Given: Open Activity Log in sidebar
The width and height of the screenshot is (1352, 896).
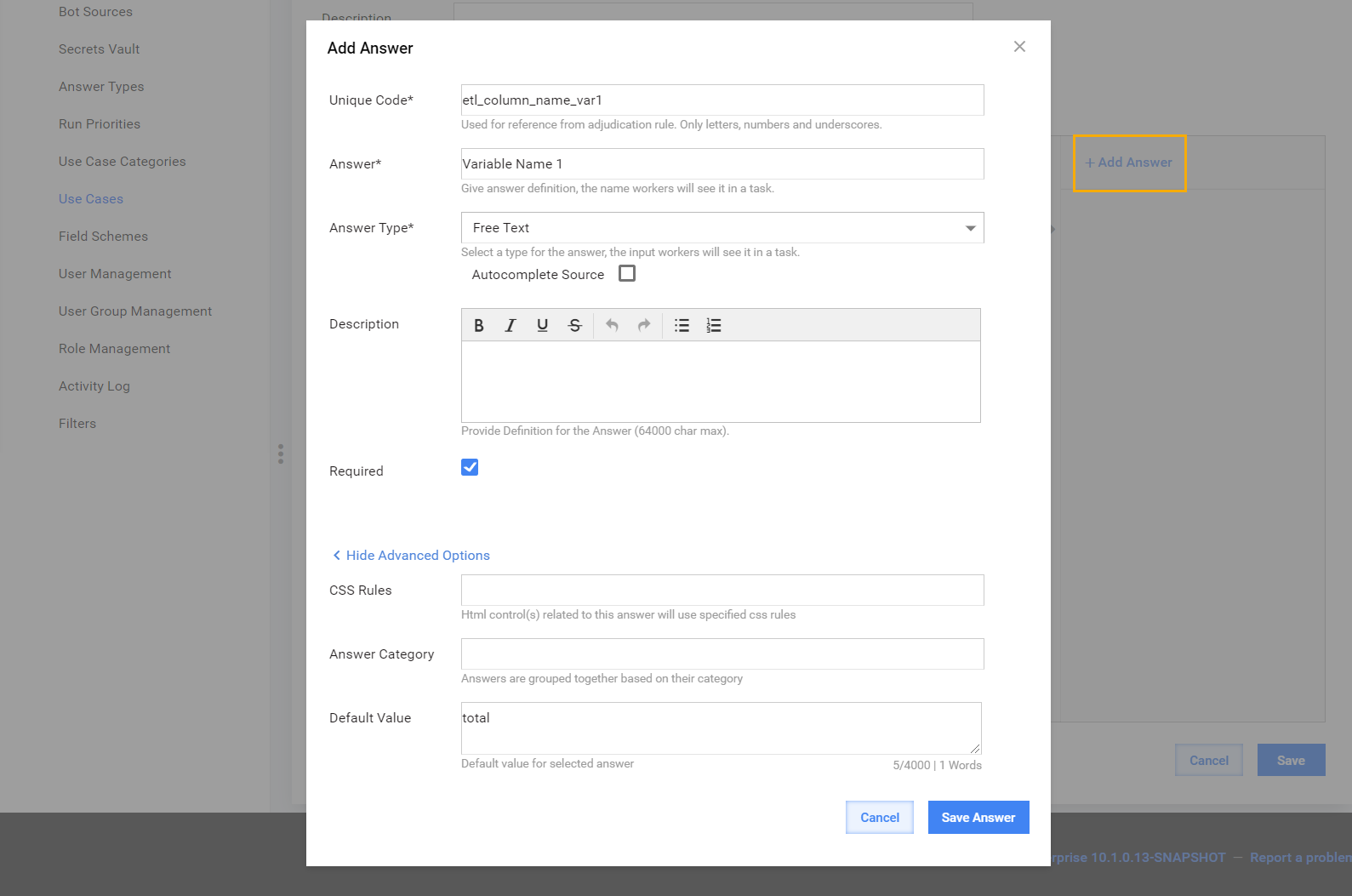Looking at the screenshot, I should coord(94,386).
